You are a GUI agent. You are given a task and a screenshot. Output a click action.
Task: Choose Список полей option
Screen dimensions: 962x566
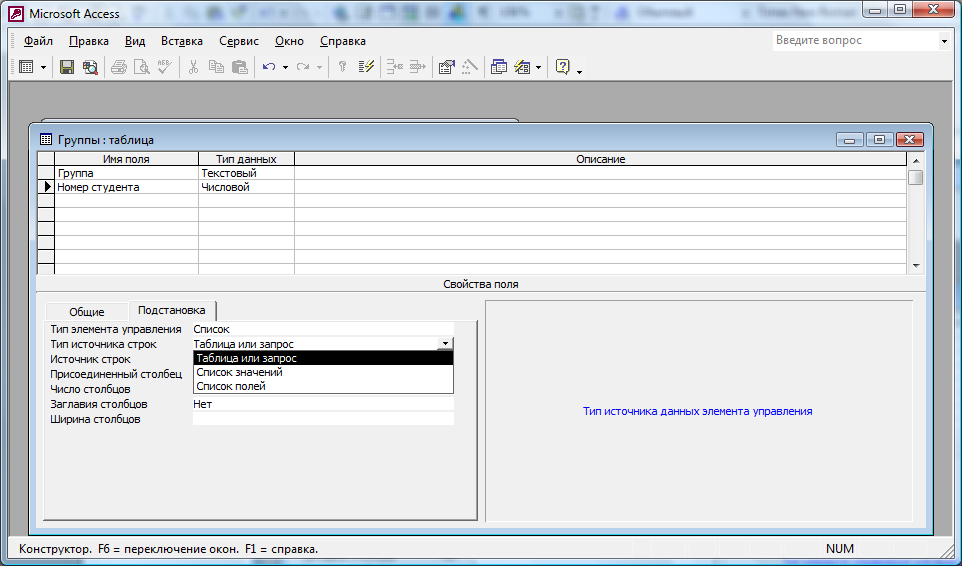tap(323, 386)
